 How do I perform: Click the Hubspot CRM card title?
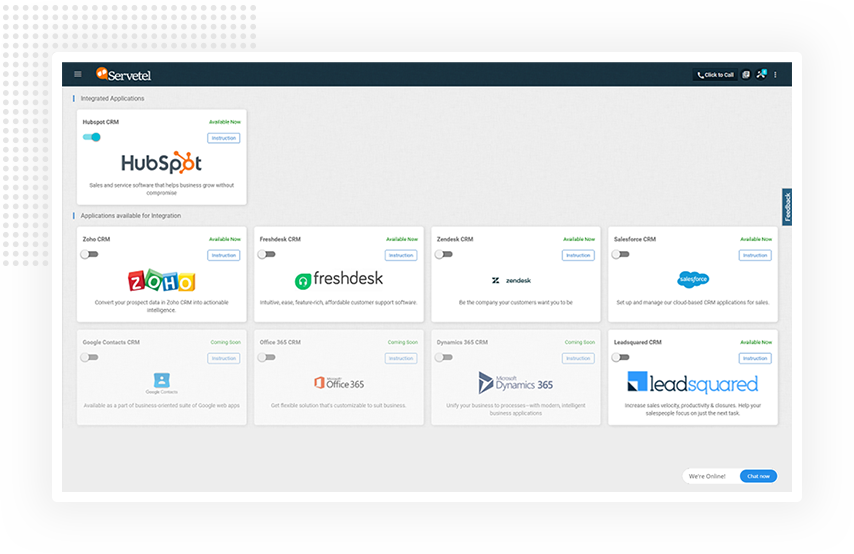tap(101, 122)
